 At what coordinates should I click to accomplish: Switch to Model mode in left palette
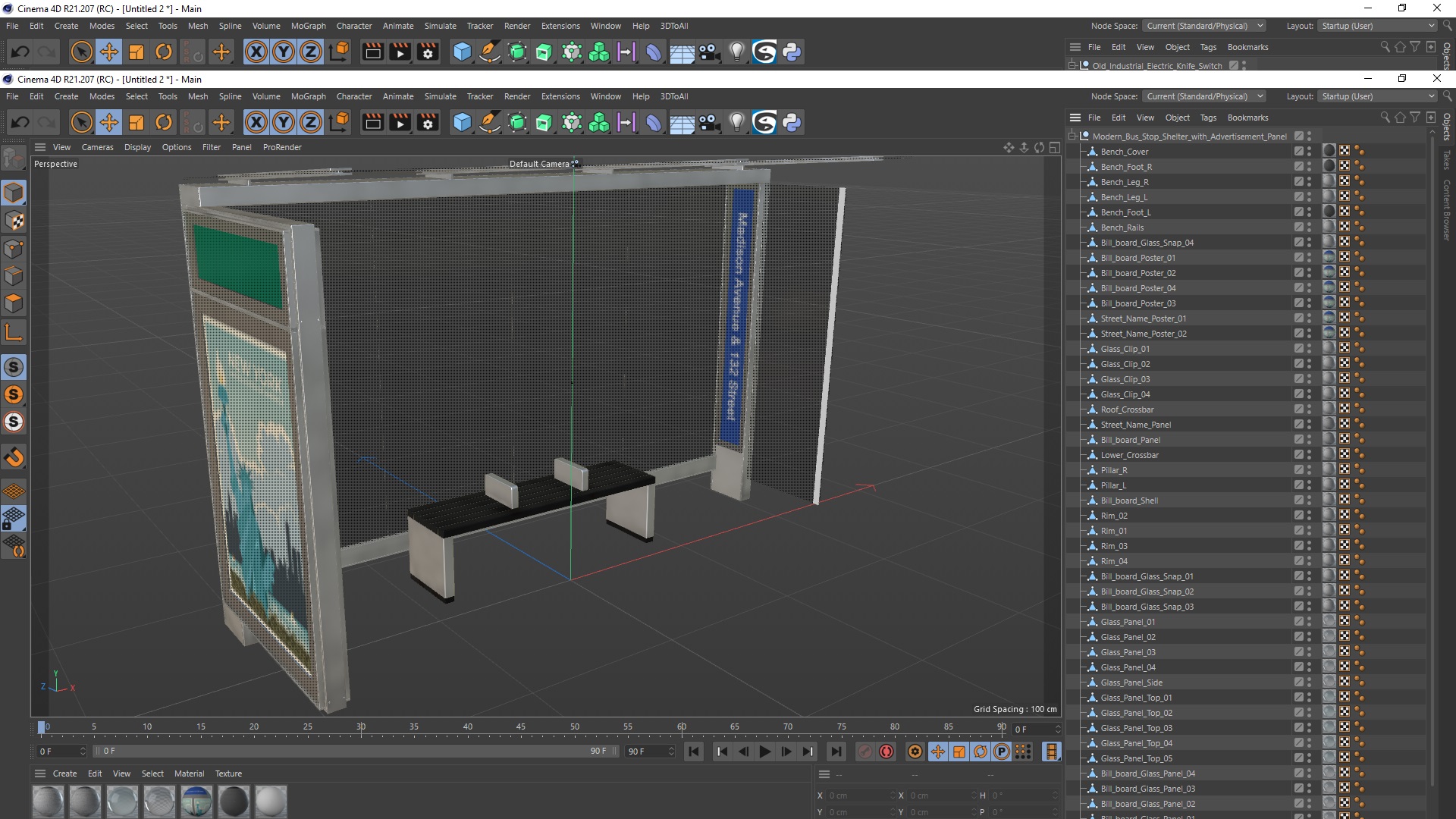click(14, 193)
